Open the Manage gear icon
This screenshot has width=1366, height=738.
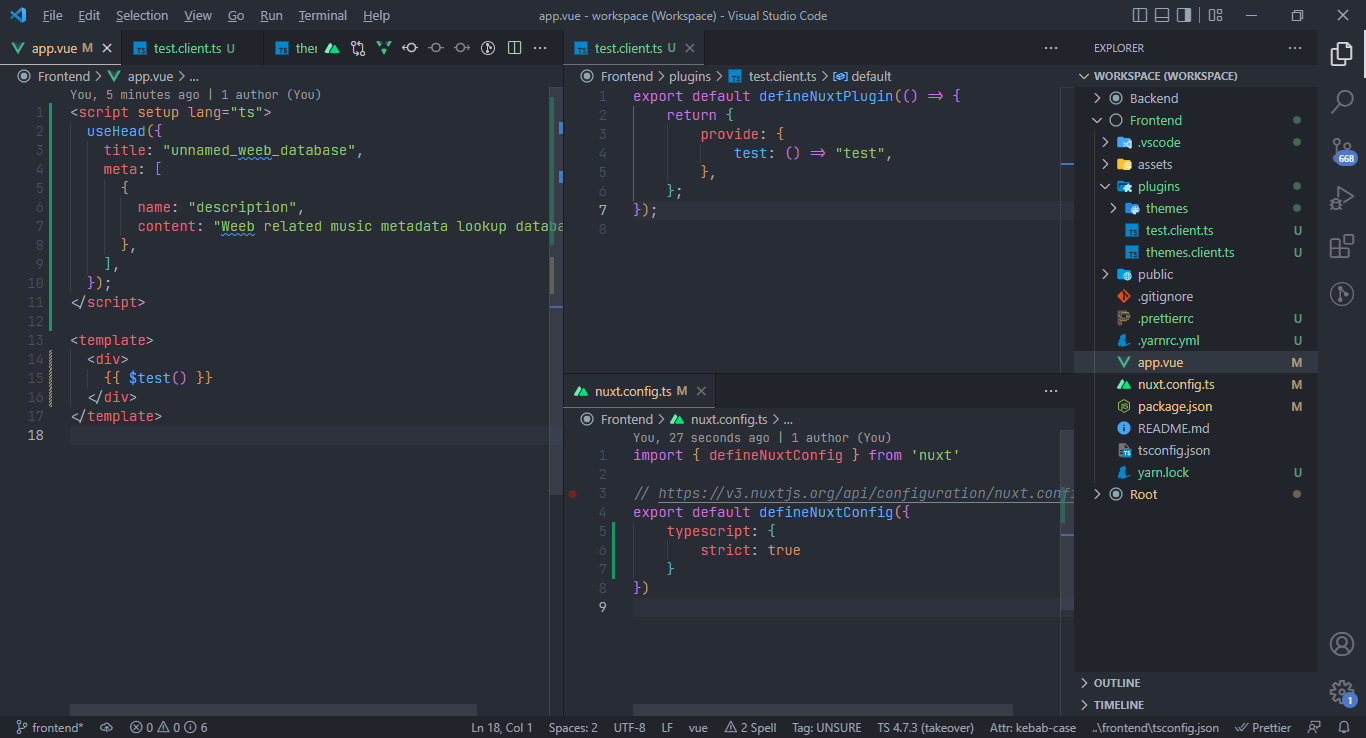(1341, 691)
